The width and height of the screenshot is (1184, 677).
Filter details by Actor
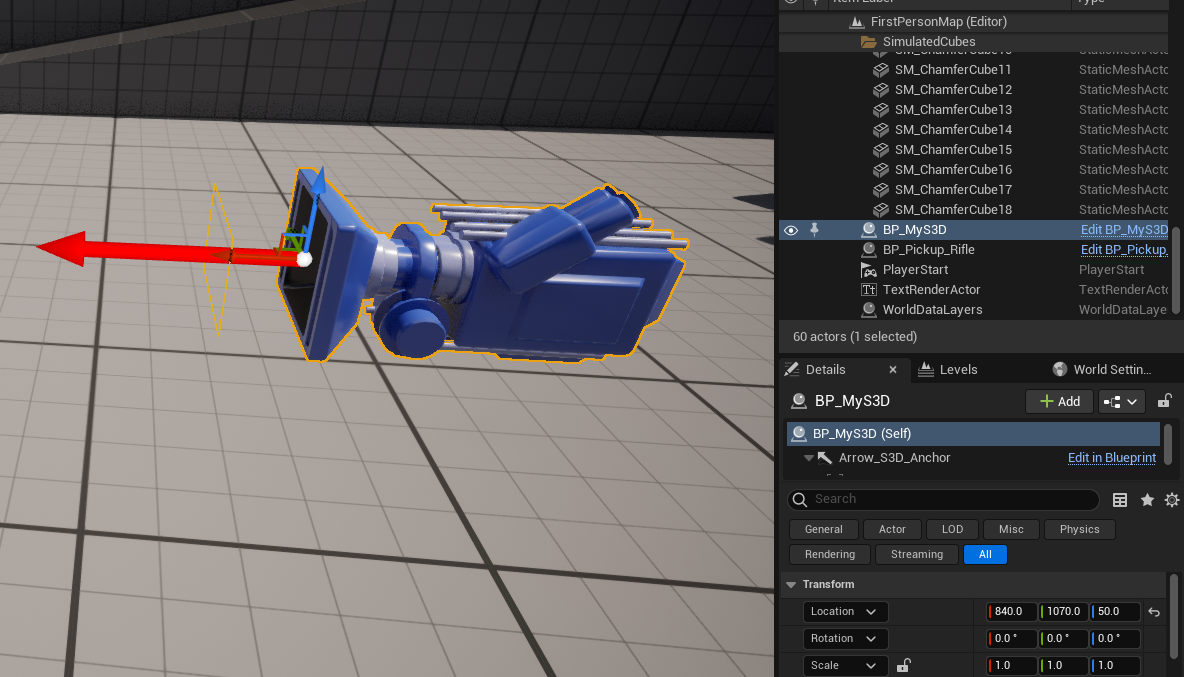point(892,530)
